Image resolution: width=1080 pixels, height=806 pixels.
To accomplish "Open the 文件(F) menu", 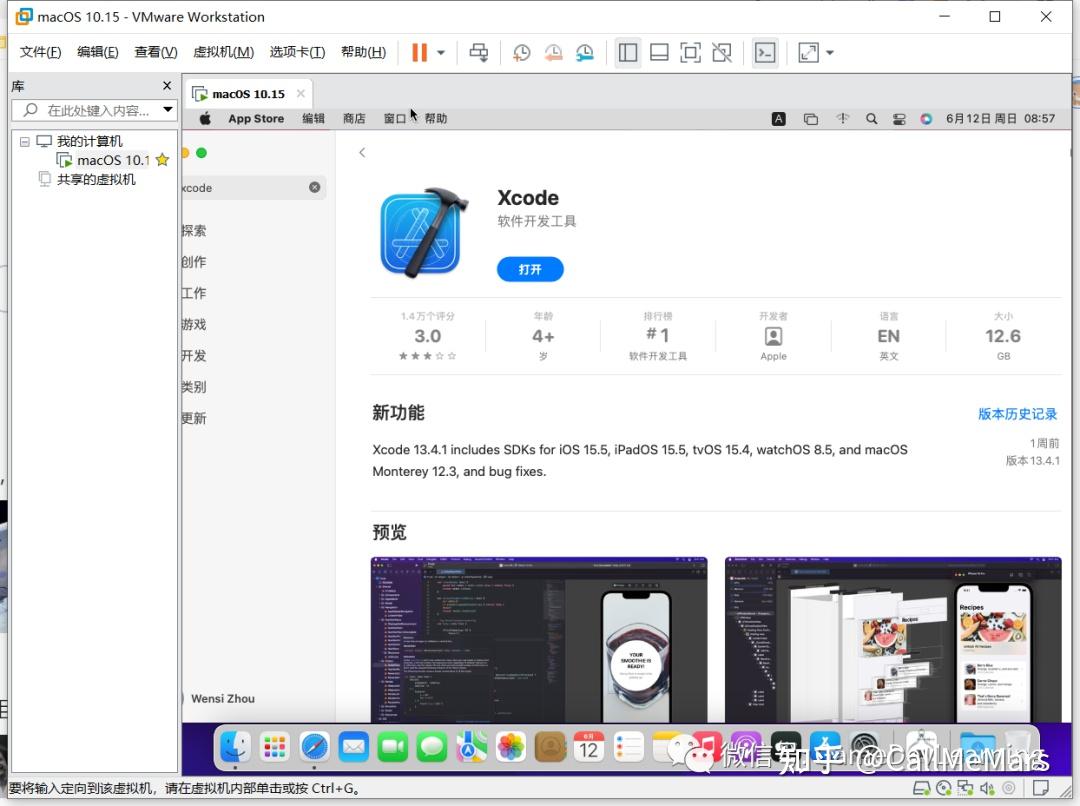I will pyautogui.click(x=40, y=52).
